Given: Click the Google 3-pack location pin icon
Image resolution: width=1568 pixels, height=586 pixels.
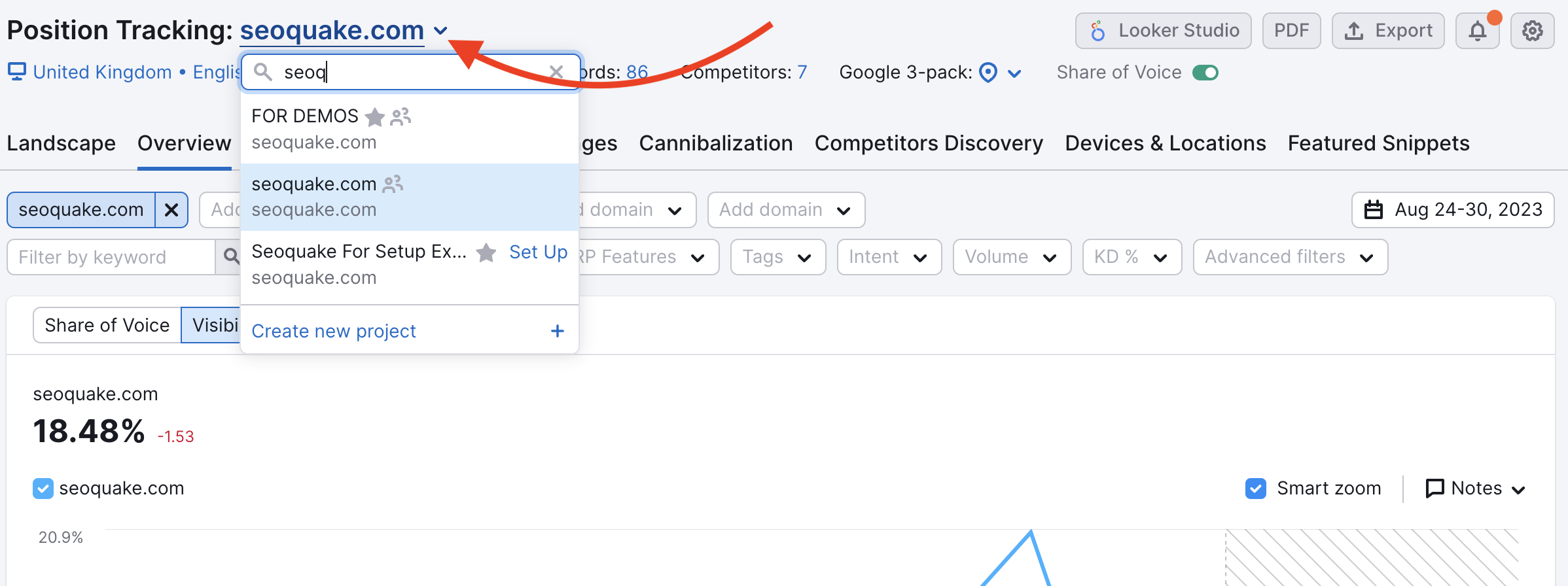Looking at the screenshot, I should coord(988,73).
